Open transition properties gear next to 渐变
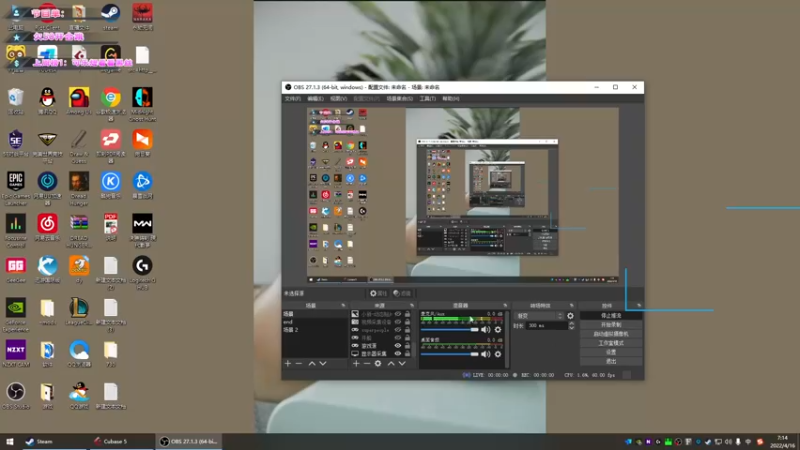This screenshot has height=450, width=800. [x=570, y=316]
